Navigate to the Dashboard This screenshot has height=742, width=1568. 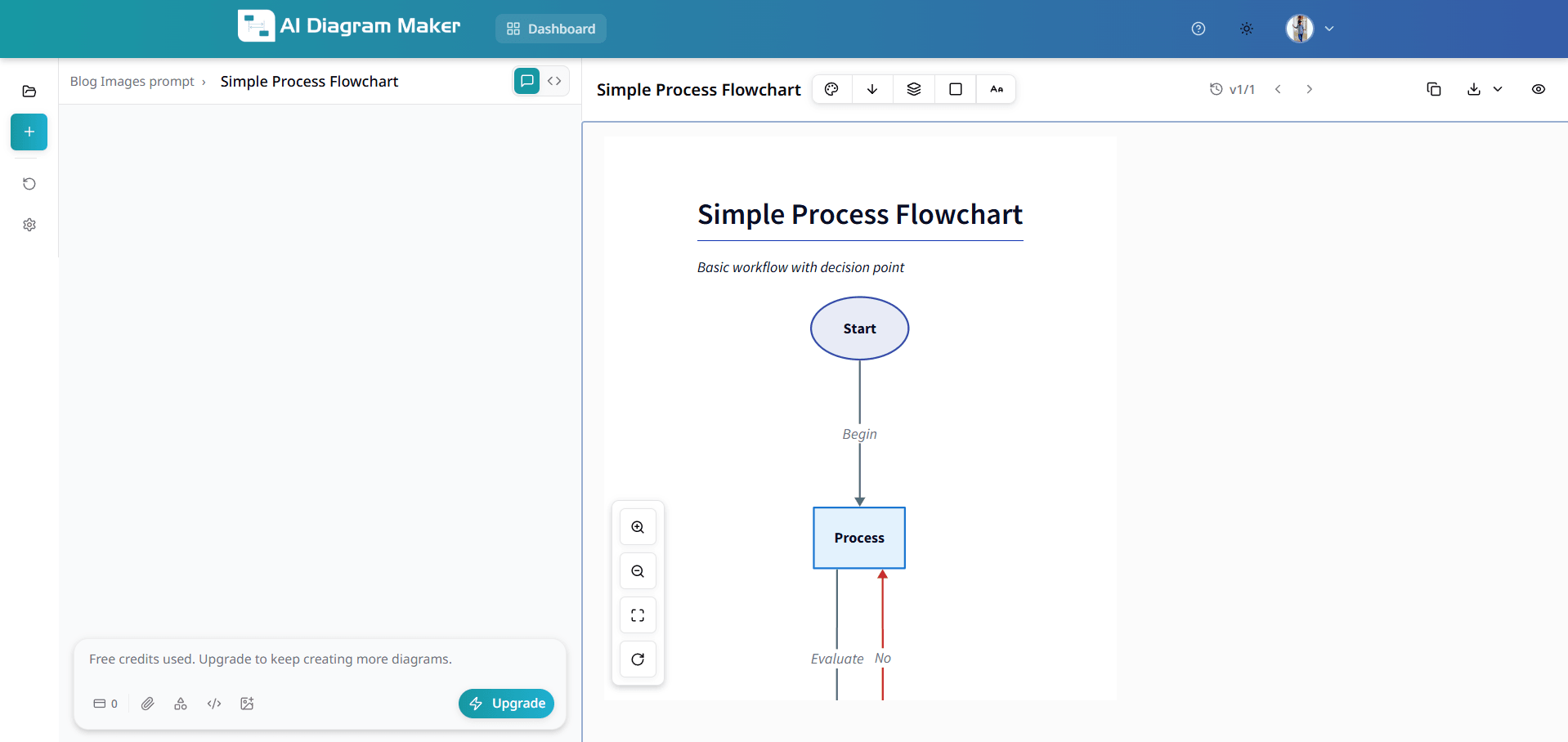point(550,29)
